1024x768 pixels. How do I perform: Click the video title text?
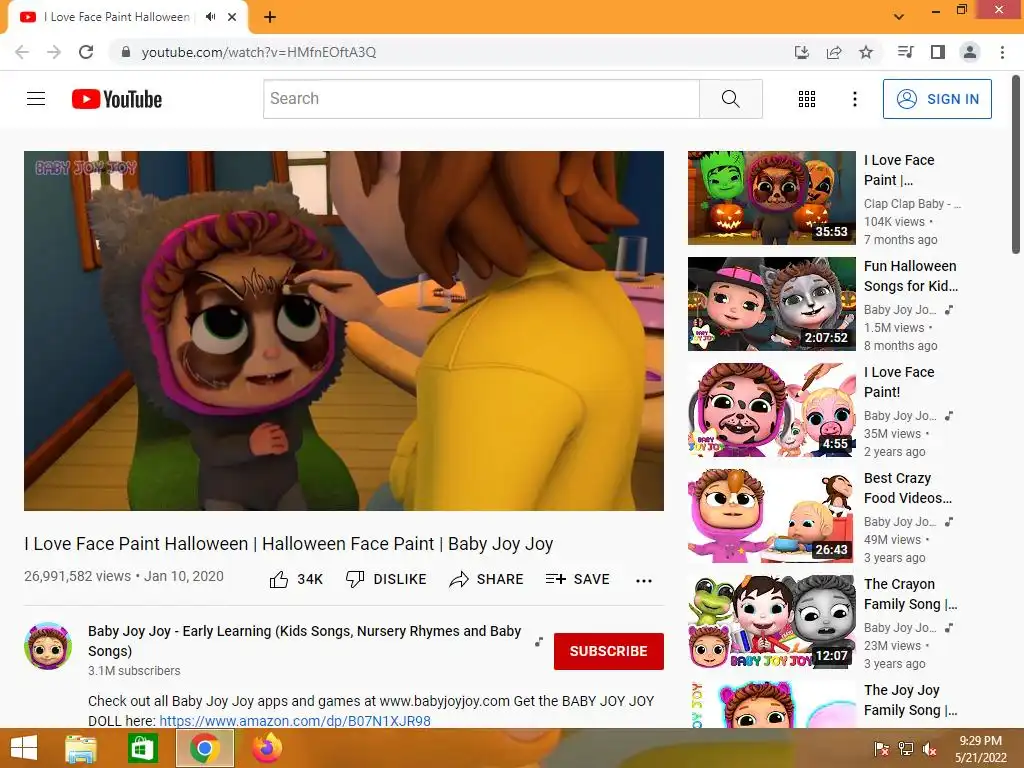(x=289, y=543)
